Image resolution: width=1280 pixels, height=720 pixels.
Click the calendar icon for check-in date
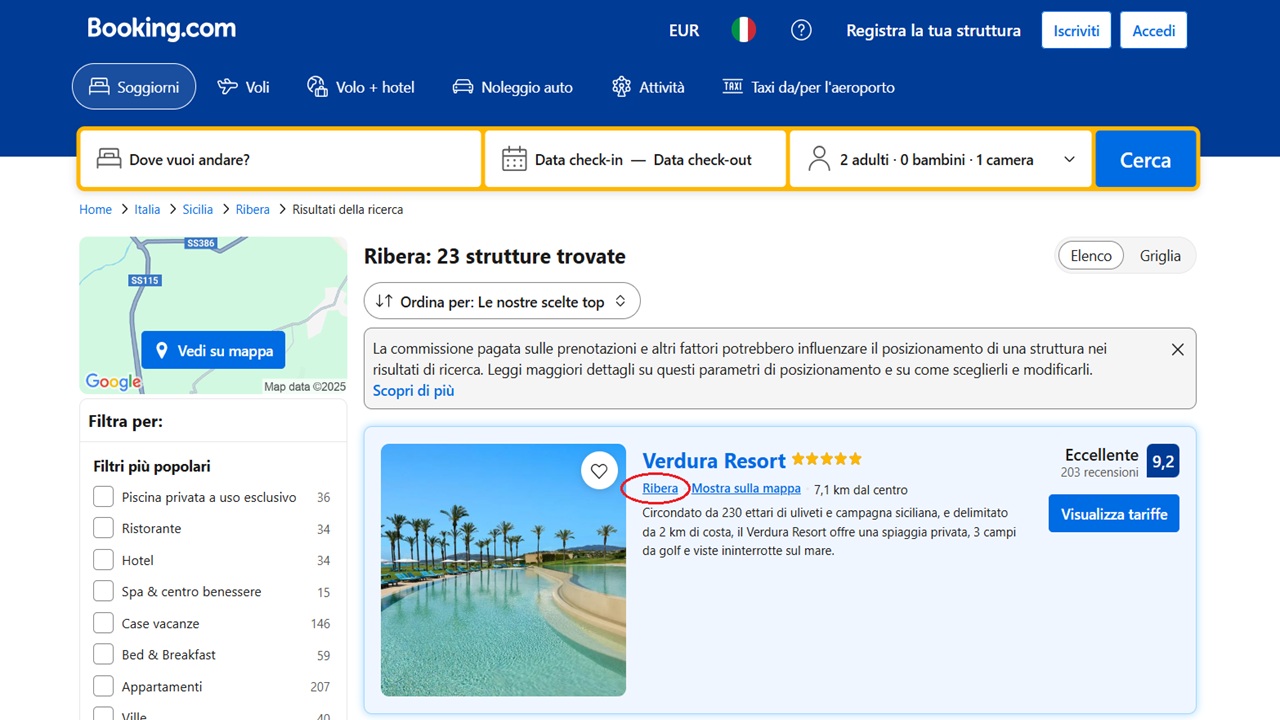tap(514, 159)
